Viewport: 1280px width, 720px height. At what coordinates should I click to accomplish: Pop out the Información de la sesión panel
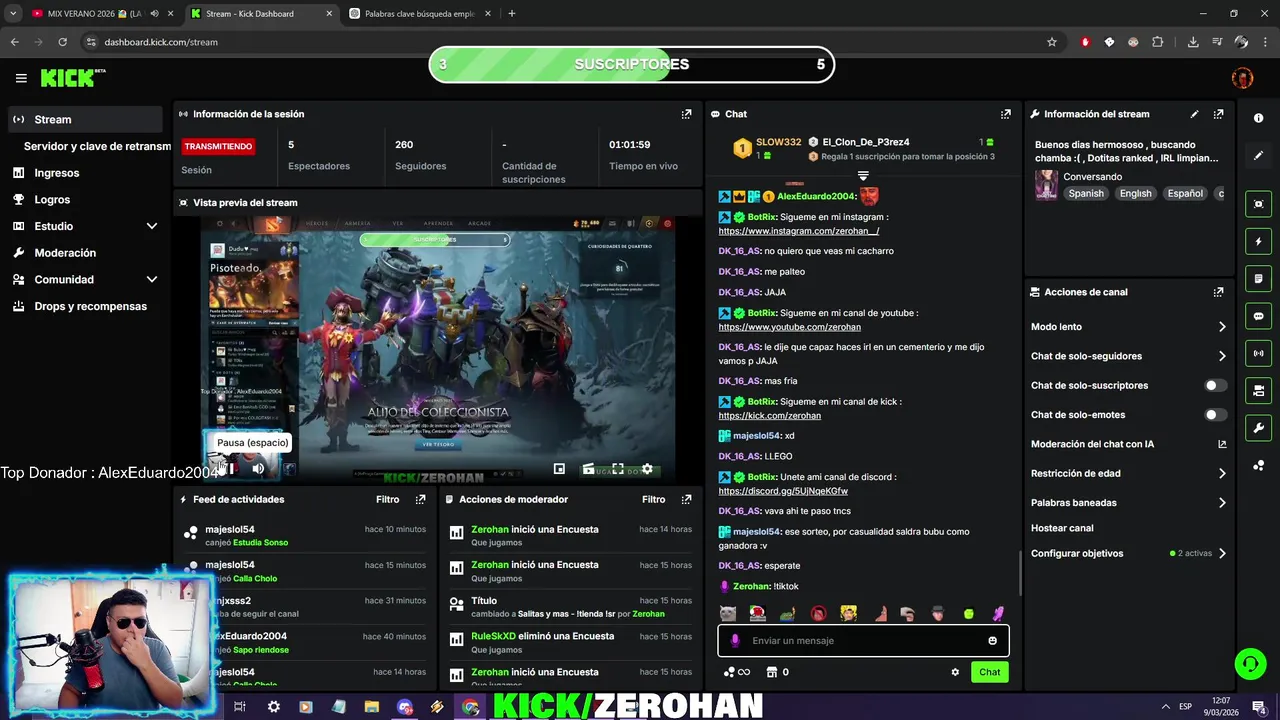[x=686, y=114]
